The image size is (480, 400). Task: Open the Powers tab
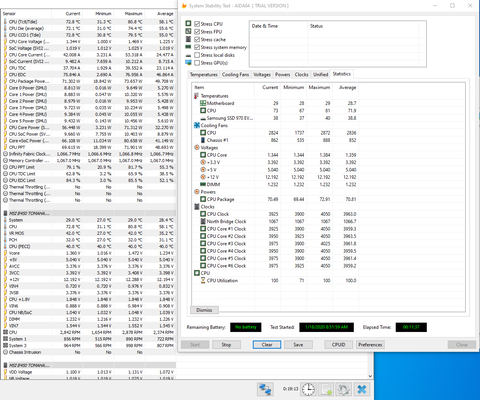click(x=283, y=75)
